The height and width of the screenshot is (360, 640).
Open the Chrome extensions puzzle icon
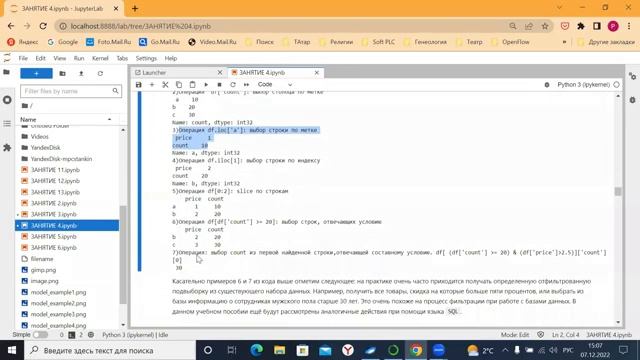pos(581,26)
